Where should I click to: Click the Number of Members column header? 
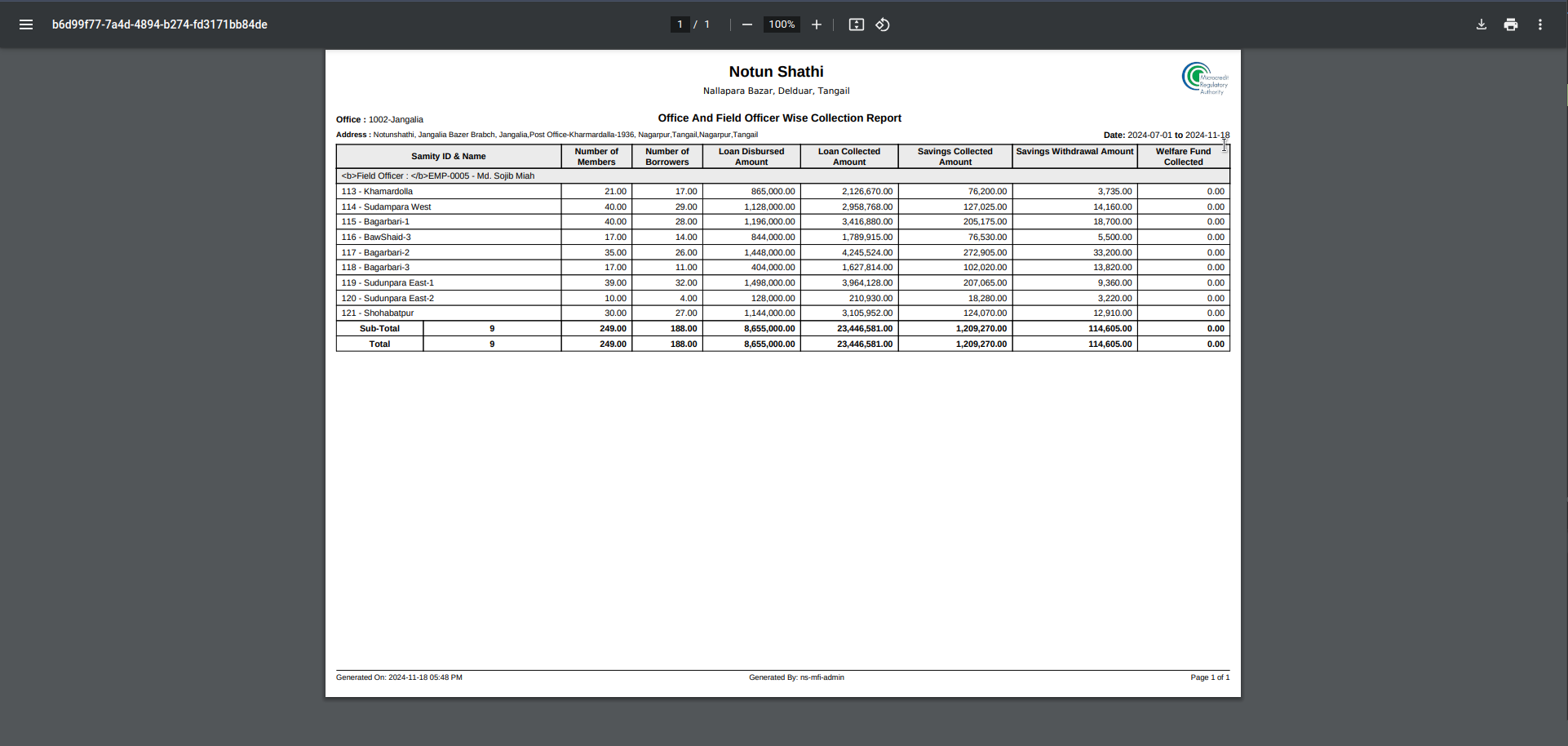(596, 157)
